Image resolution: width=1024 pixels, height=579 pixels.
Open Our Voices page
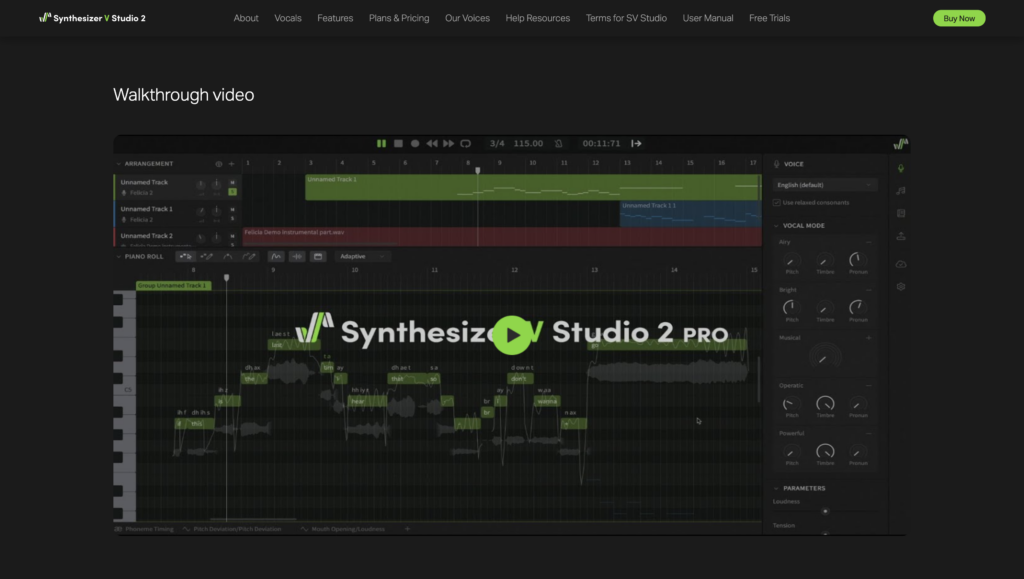point(468,18)
